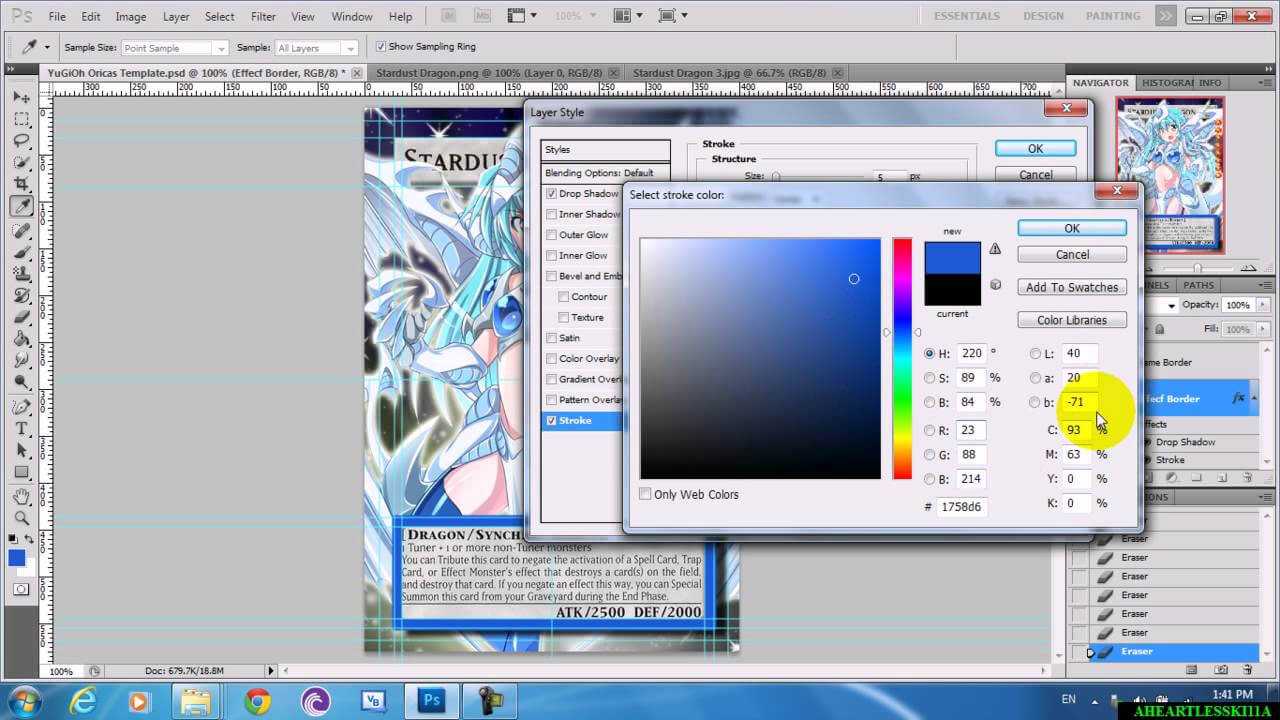
Task: Expand more workspaces double-arrow button
Action: click(1166, 16)
